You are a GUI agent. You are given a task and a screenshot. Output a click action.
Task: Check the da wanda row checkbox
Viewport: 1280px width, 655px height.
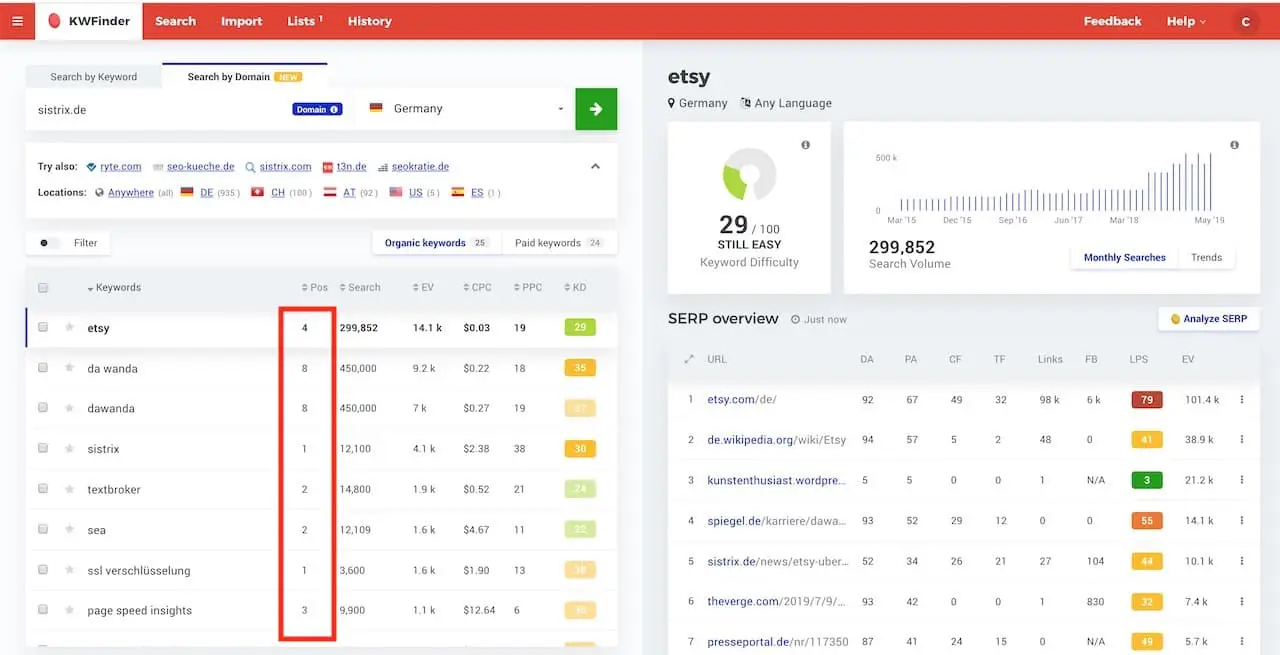point(43,368)
